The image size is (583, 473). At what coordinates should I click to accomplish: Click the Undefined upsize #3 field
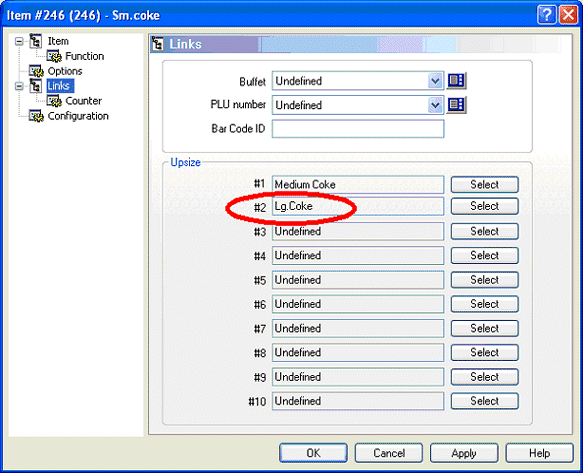tap(358, 231)
